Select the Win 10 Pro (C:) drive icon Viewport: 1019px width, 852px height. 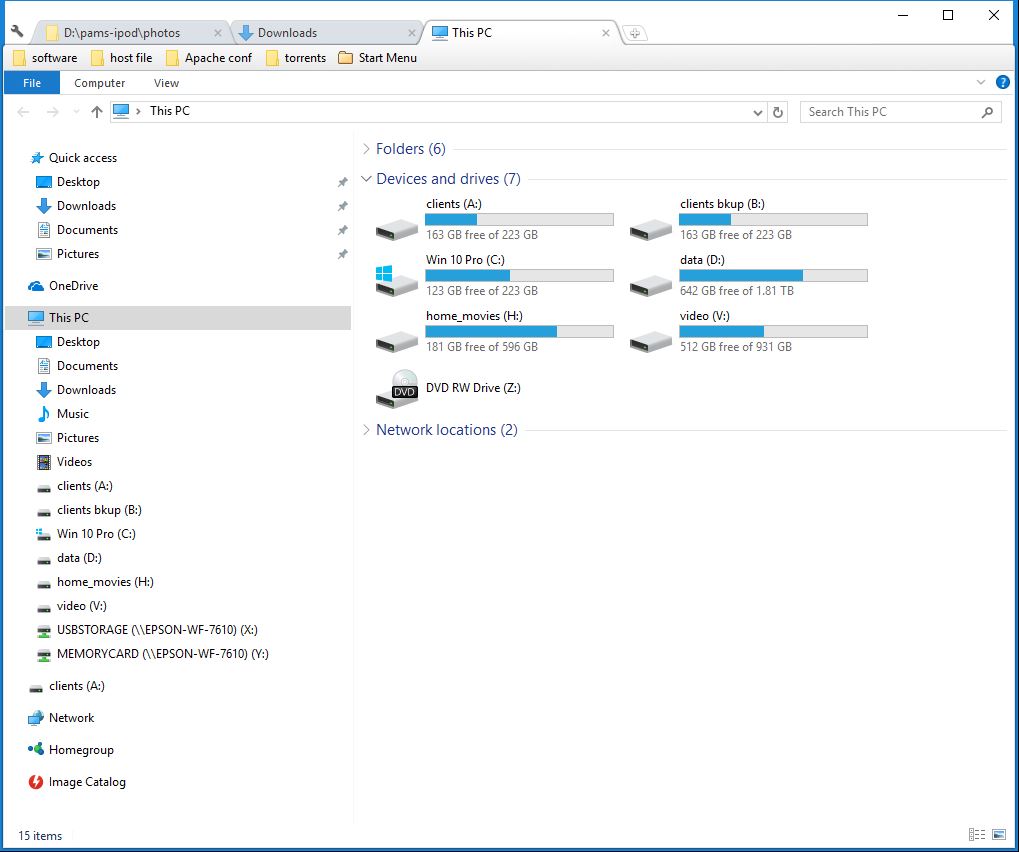pyautogui.click(x=397, y=281)
